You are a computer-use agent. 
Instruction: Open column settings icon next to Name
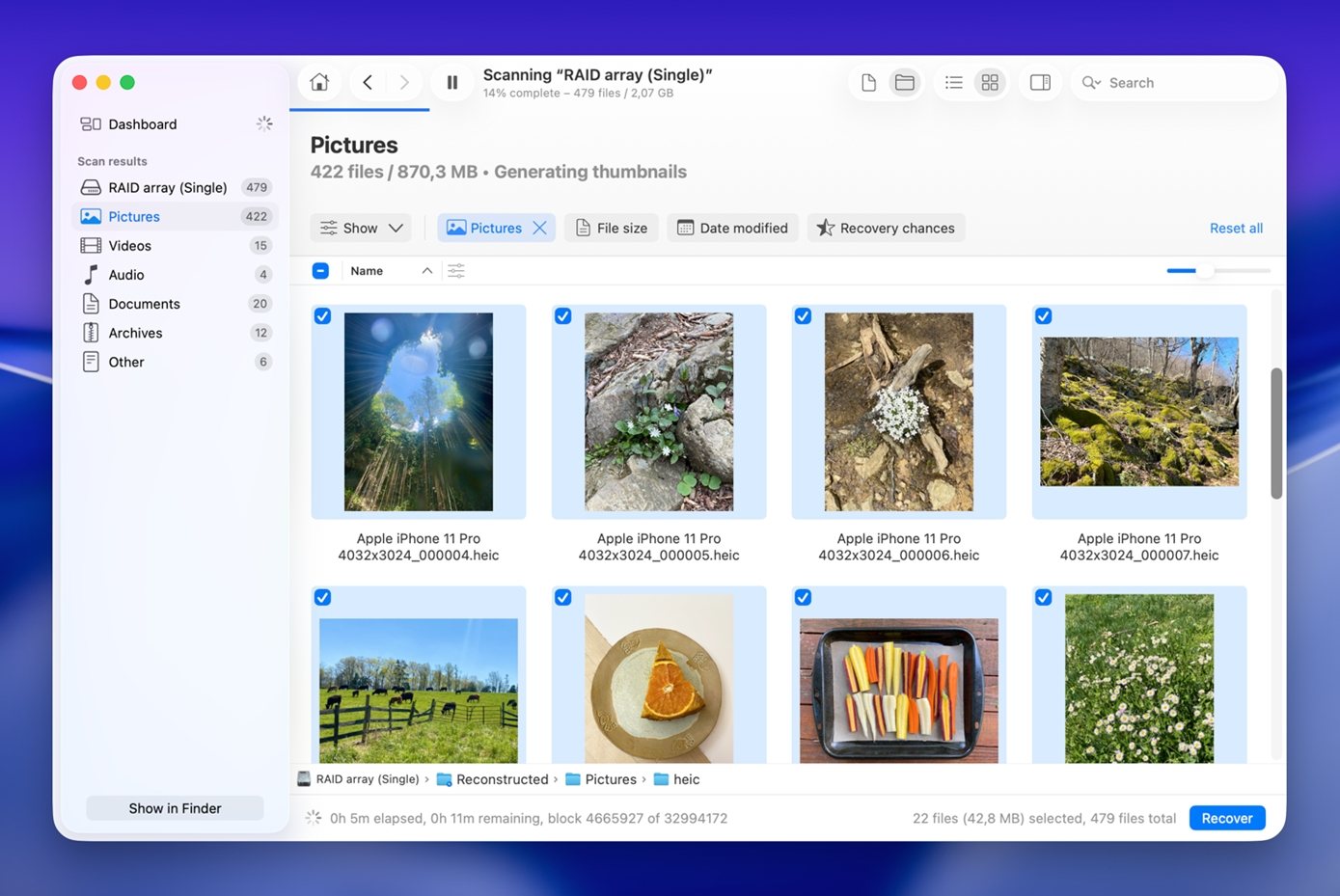coord(456,271)
